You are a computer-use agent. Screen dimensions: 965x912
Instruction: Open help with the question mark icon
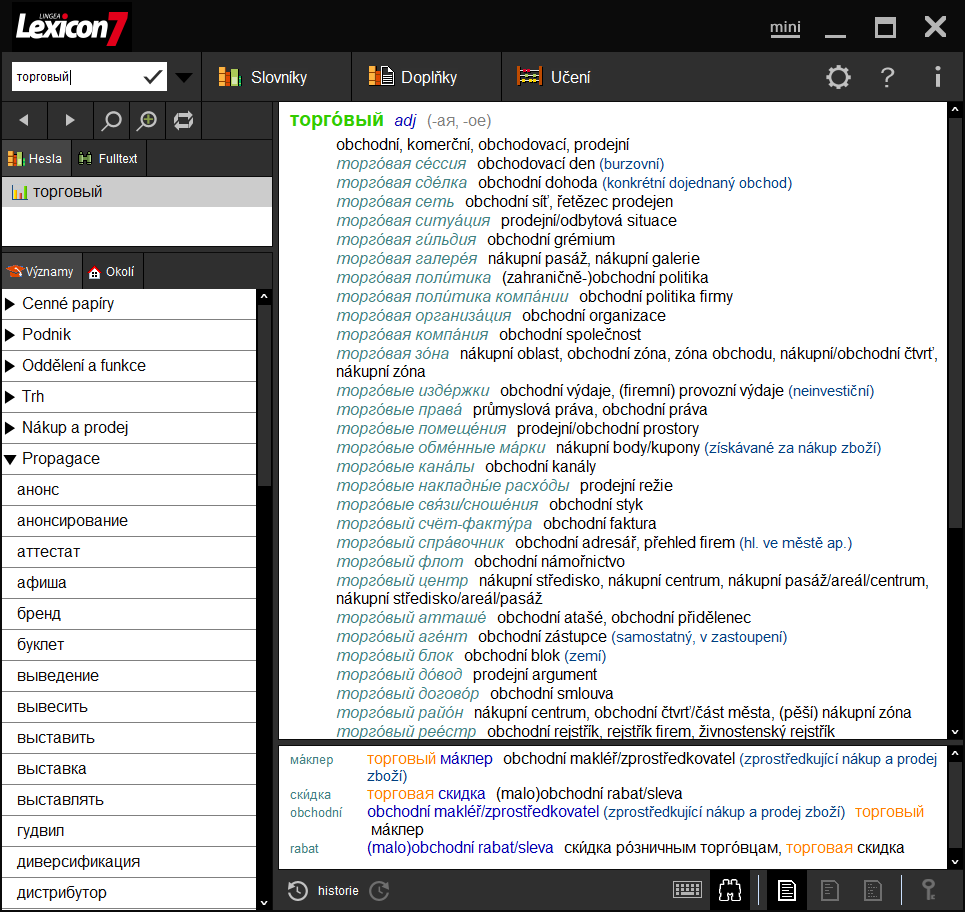(x=887, y=77)
